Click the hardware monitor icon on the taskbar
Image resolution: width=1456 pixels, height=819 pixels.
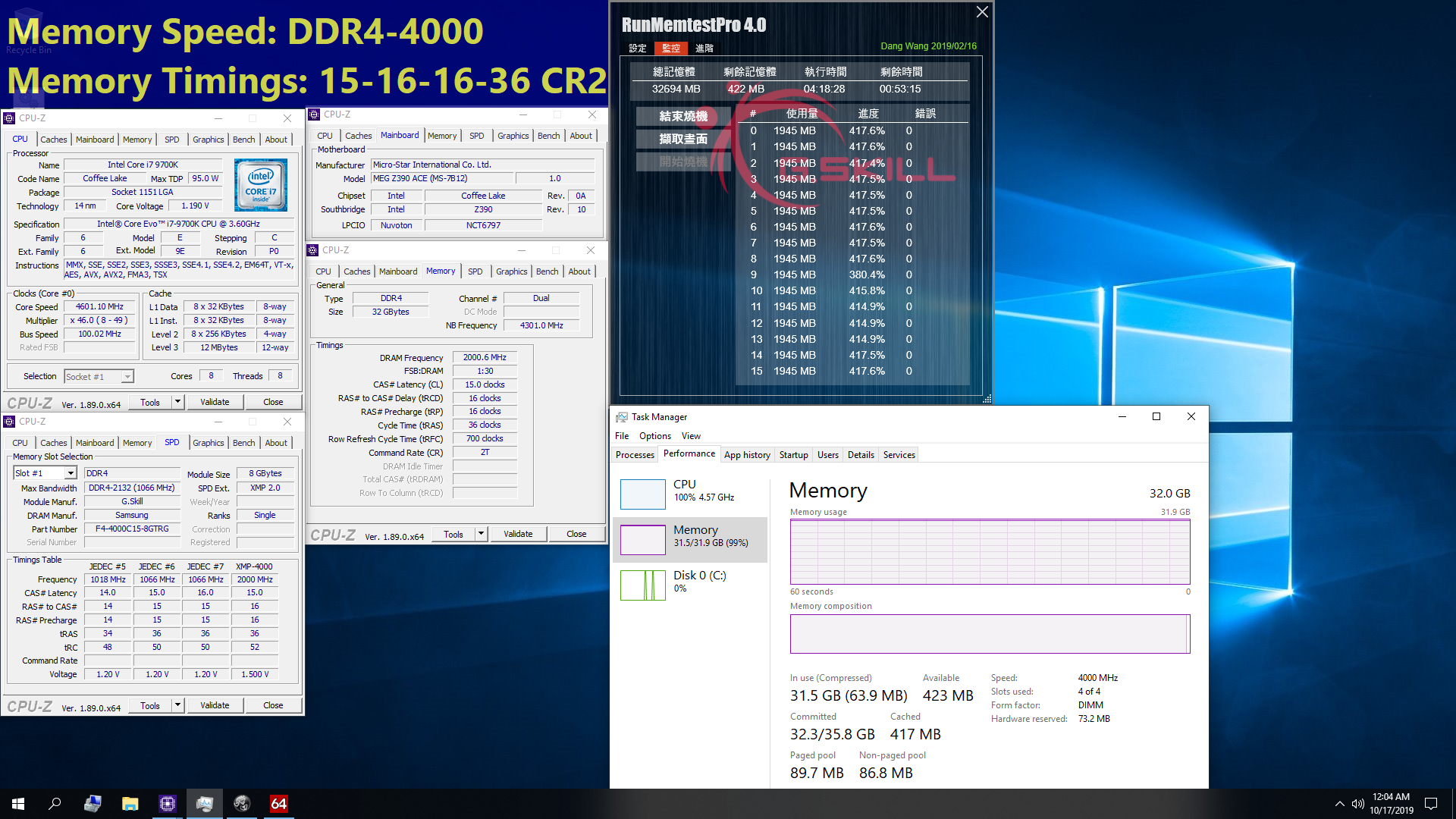(x=93, y=803)
